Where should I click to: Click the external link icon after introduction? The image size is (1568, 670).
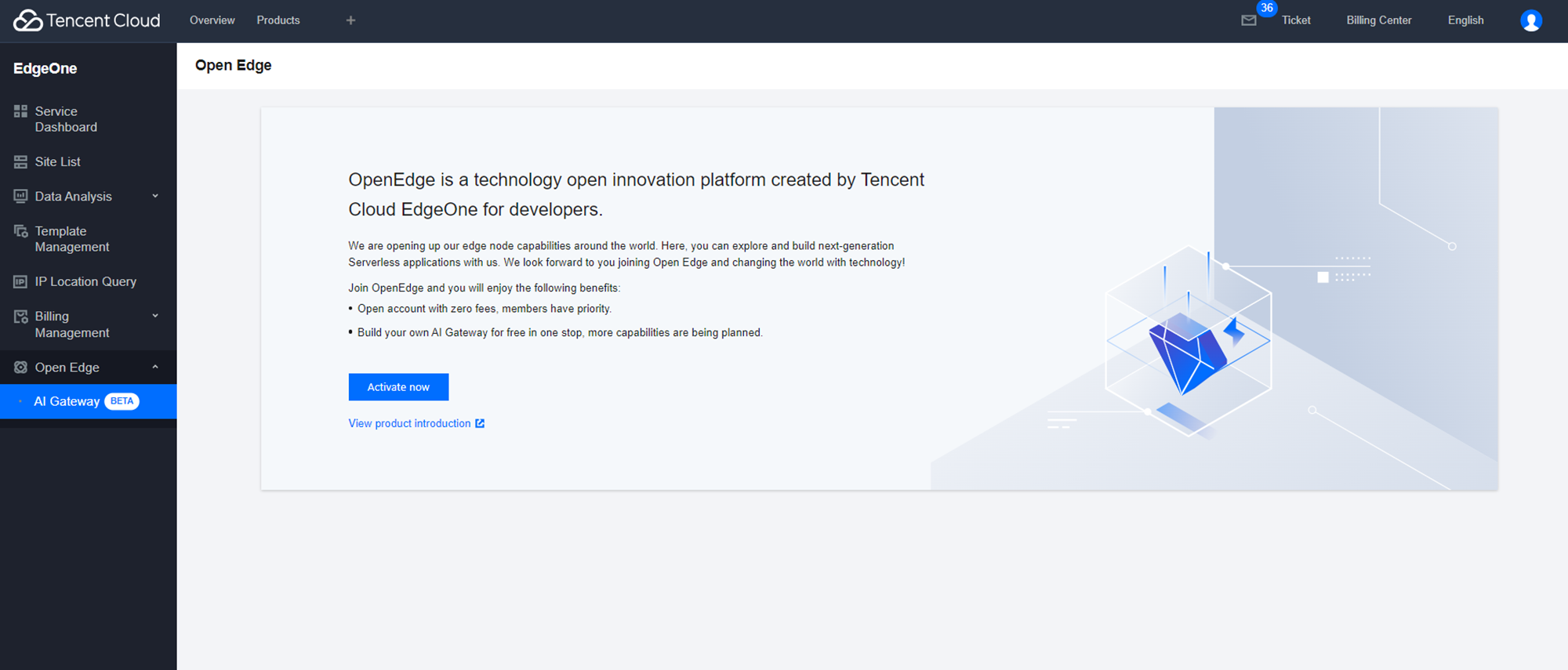(x=480, y=423)
